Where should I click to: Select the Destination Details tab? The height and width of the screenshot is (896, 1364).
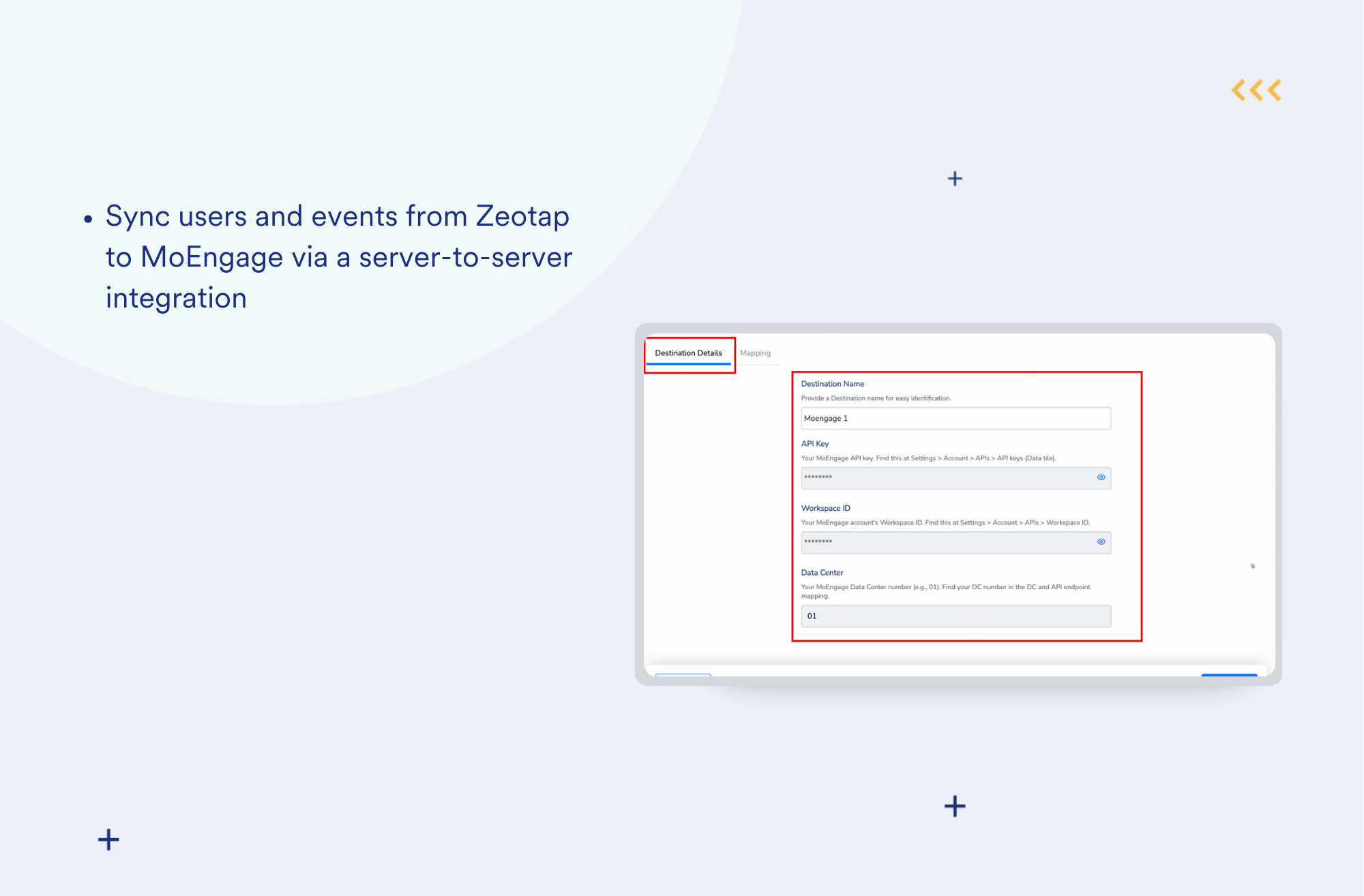point(688,353)
